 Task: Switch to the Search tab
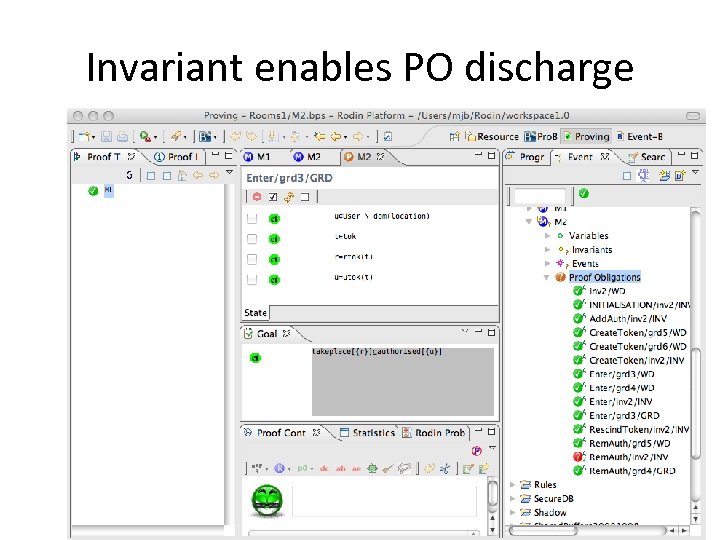[x=647, y=157]
